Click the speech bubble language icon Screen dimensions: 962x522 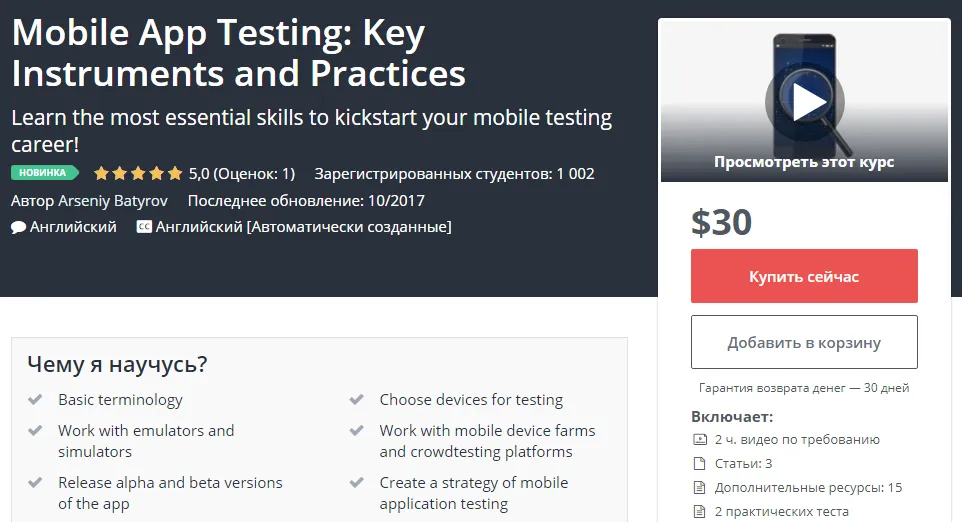pos(18,227)
